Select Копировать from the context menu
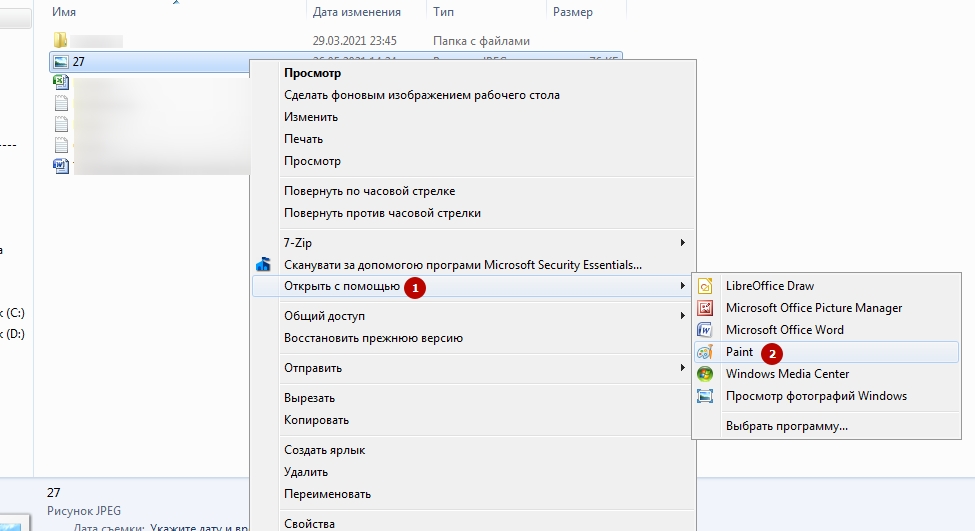Viewport: 975px width, 531px height. 316,420
